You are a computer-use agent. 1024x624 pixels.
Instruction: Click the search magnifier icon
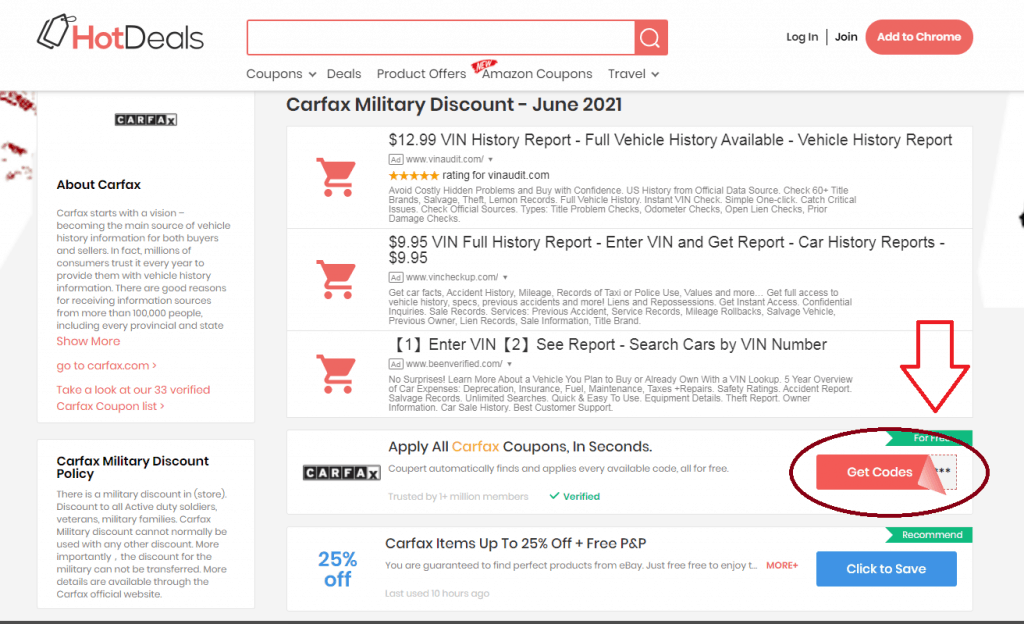pos(649,37)
